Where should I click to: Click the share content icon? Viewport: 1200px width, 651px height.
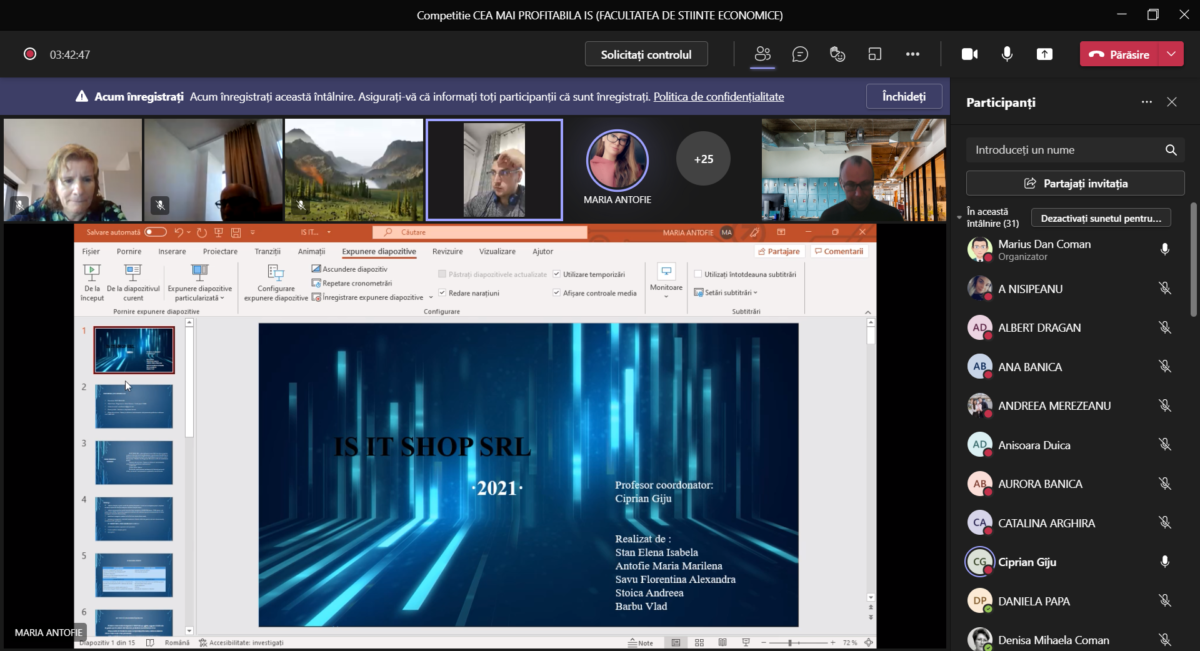[1044, 54]
